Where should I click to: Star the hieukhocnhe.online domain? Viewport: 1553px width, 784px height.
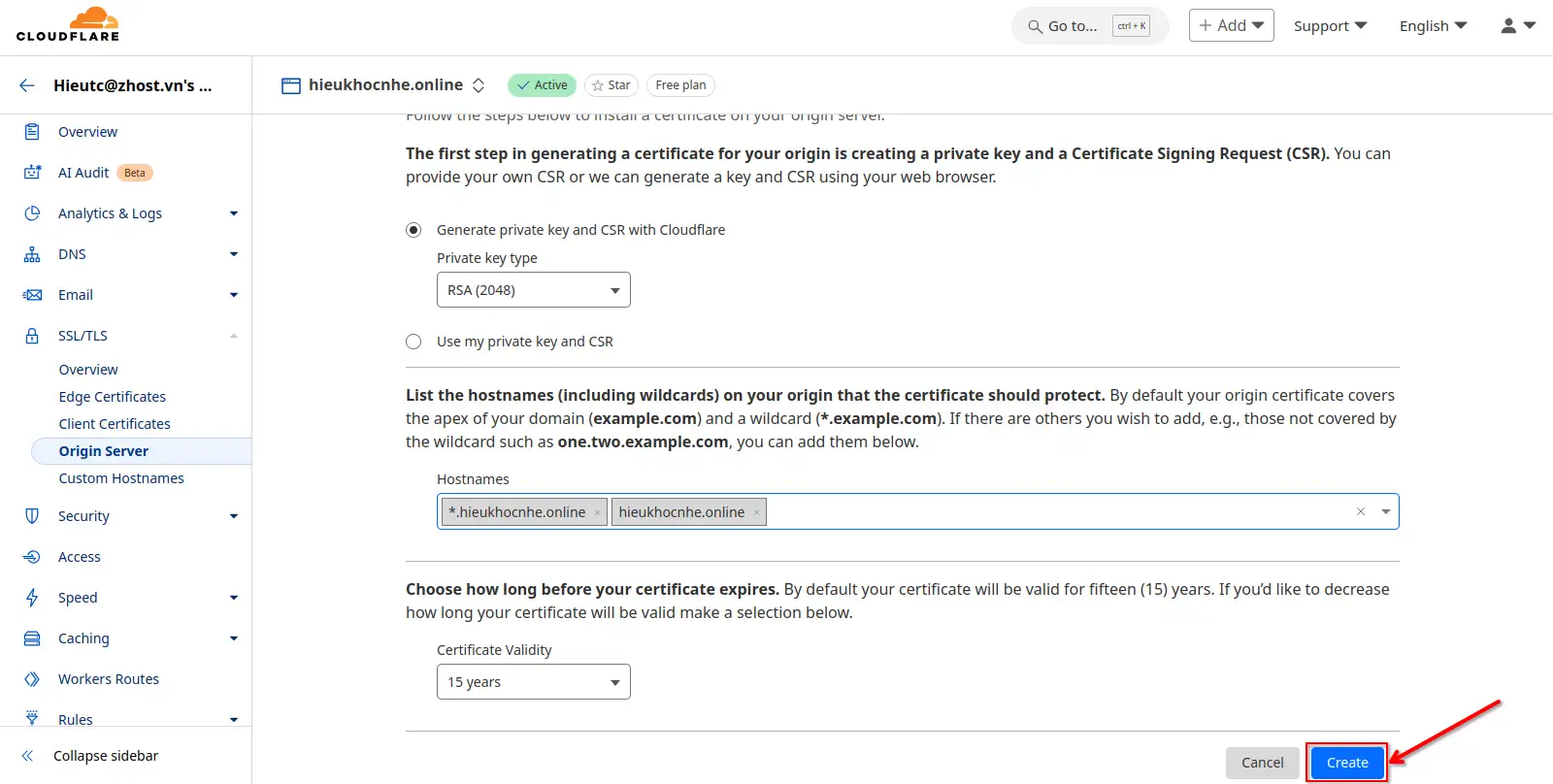point(611,85)
